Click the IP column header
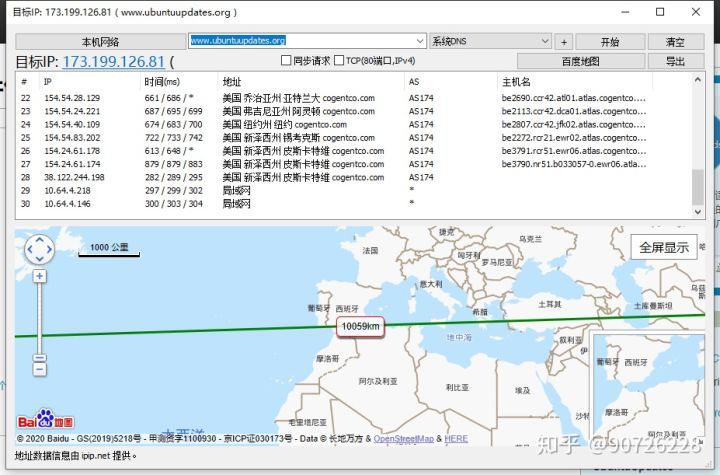720x475 pixels. point(90,82)
